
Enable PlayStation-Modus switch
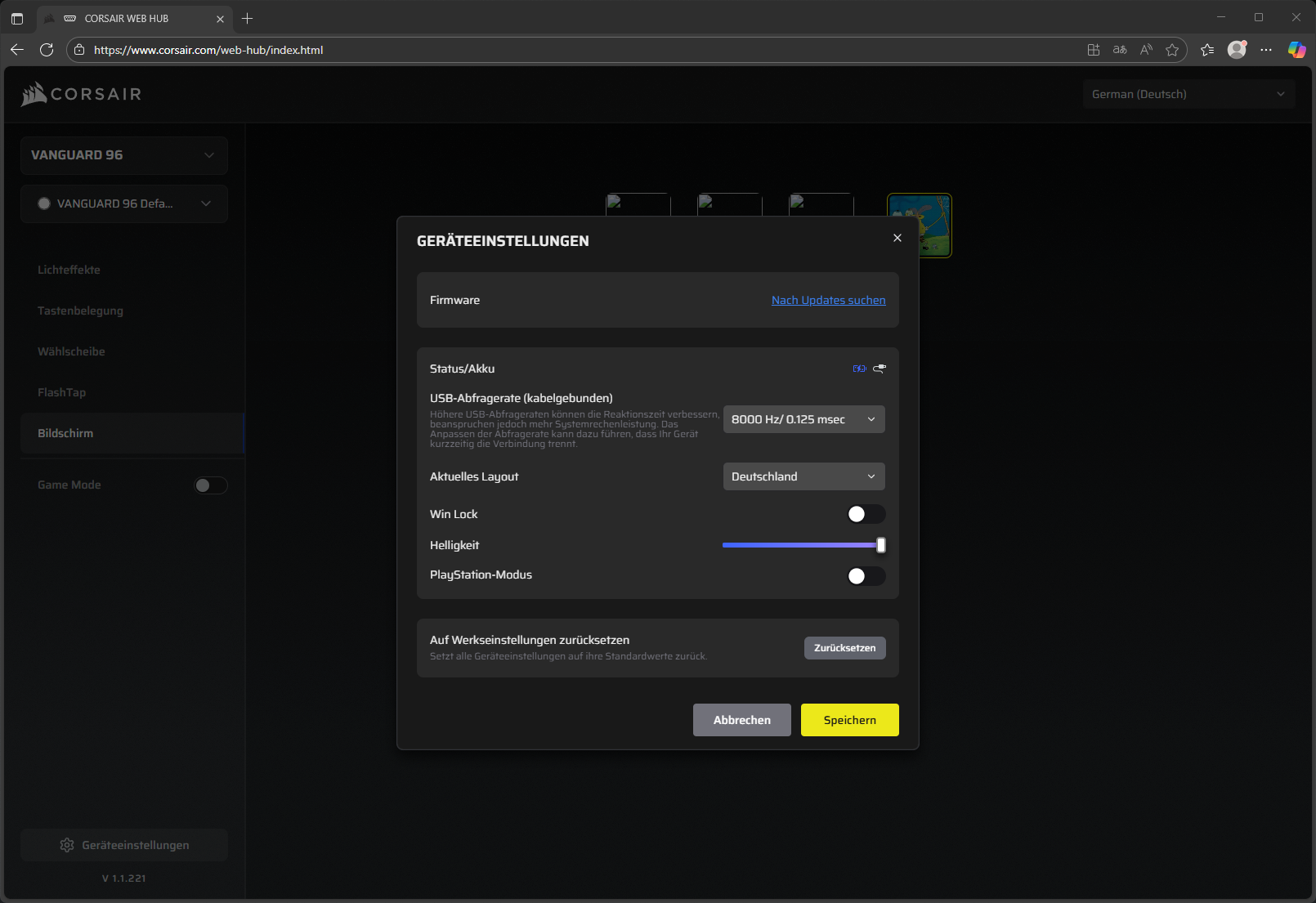(866, 576)
